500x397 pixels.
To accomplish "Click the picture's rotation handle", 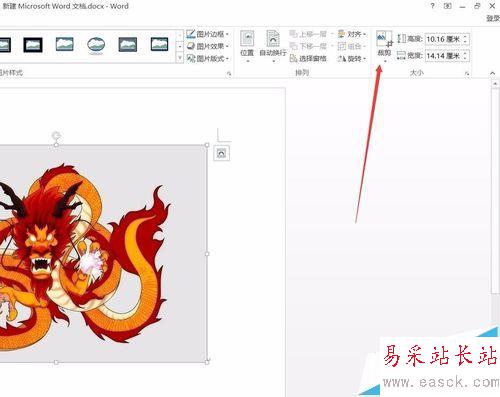I will pos(56,135).
